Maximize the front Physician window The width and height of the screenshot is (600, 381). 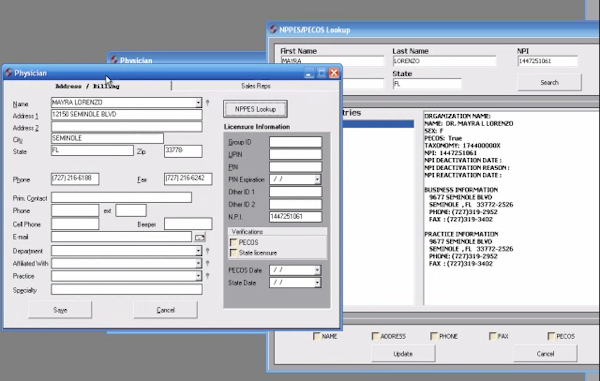click(321, 73)
